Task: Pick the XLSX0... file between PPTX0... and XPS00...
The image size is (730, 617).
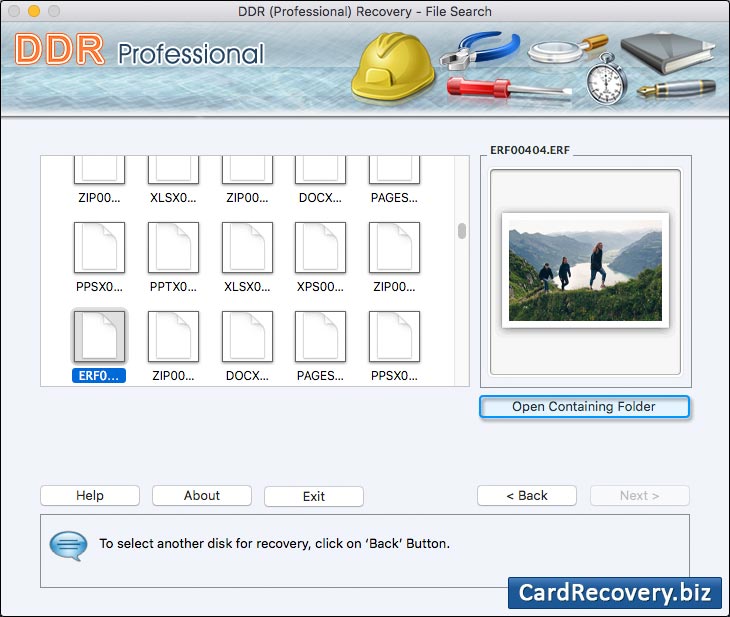Action: pos(247,247)
